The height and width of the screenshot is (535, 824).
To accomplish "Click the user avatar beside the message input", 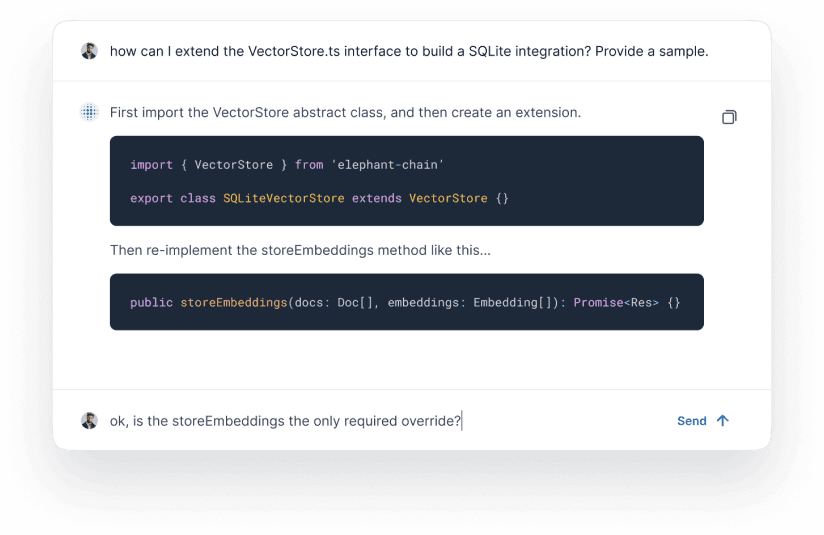I will point(89,421).
